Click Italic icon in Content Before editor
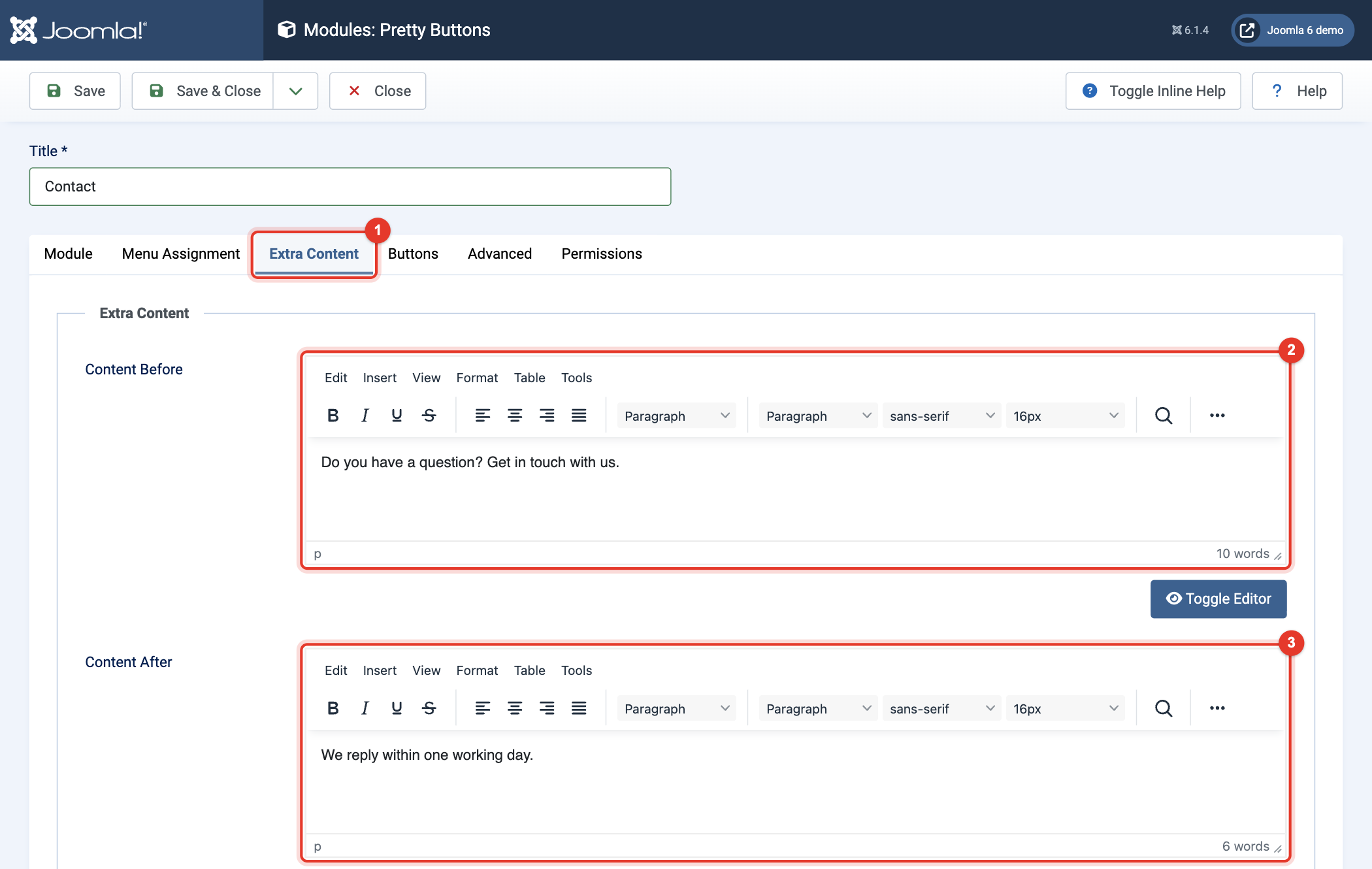This screenshot has height=869, width=1372. pos(365,416)
